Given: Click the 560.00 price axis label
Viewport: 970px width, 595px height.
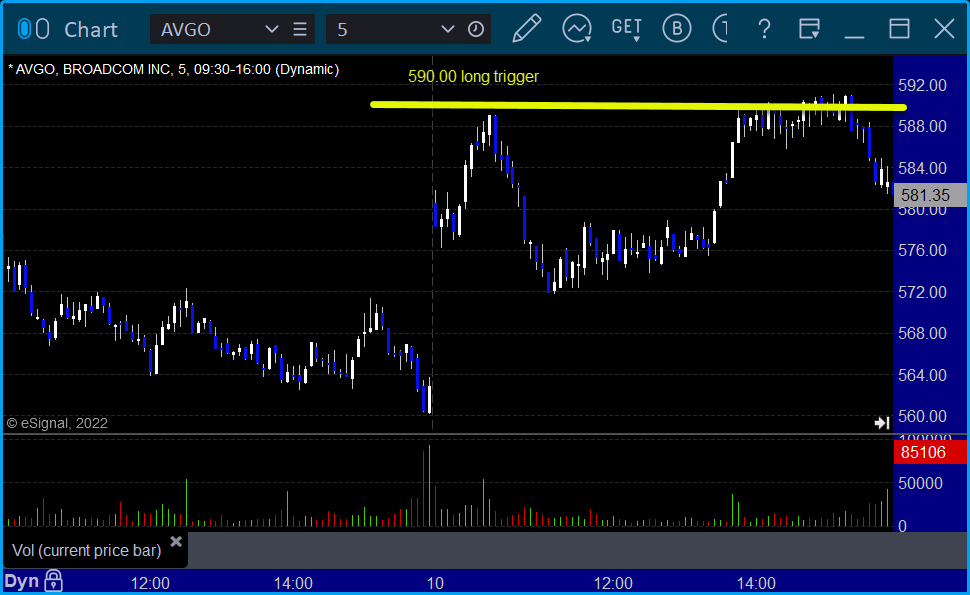Looking at the screenshot, I should pyautogui.click(x=922, y=416).
